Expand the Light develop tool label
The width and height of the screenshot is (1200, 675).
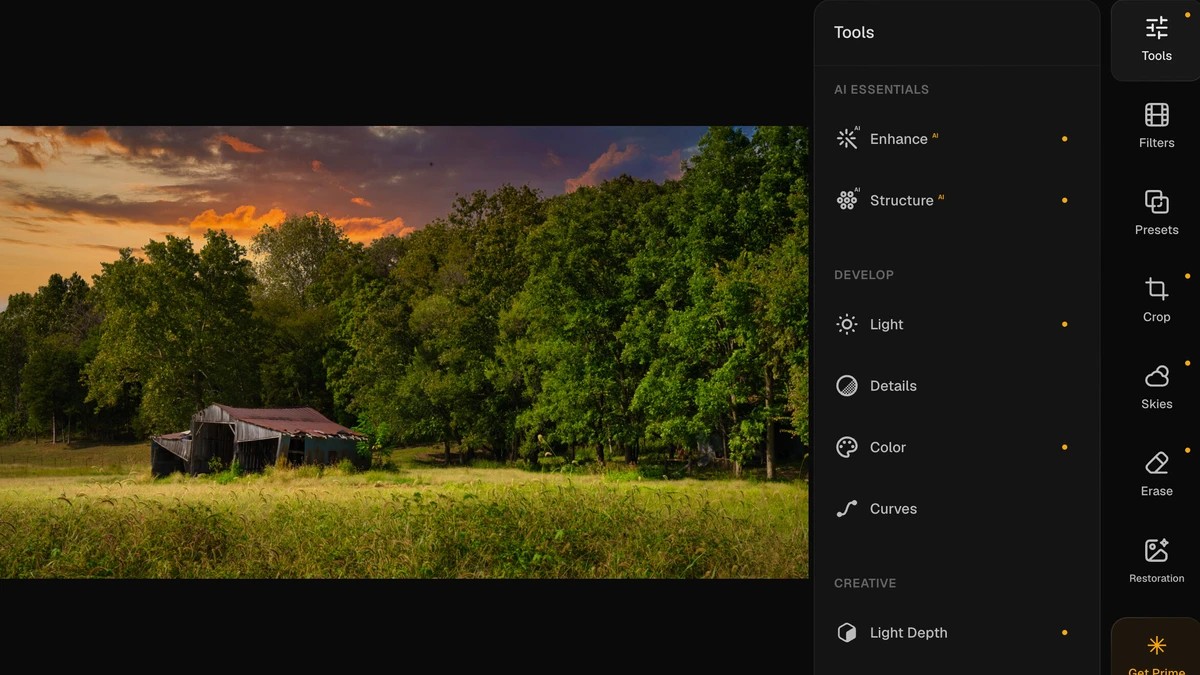[x=887, y=324]
